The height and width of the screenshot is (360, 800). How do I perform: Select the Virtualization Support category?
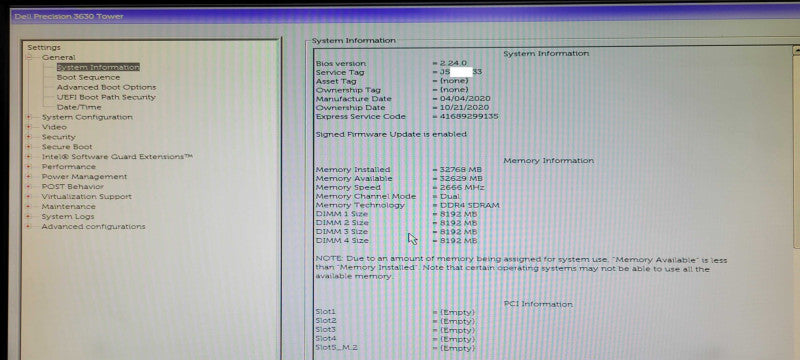click(x=86, y=197)
